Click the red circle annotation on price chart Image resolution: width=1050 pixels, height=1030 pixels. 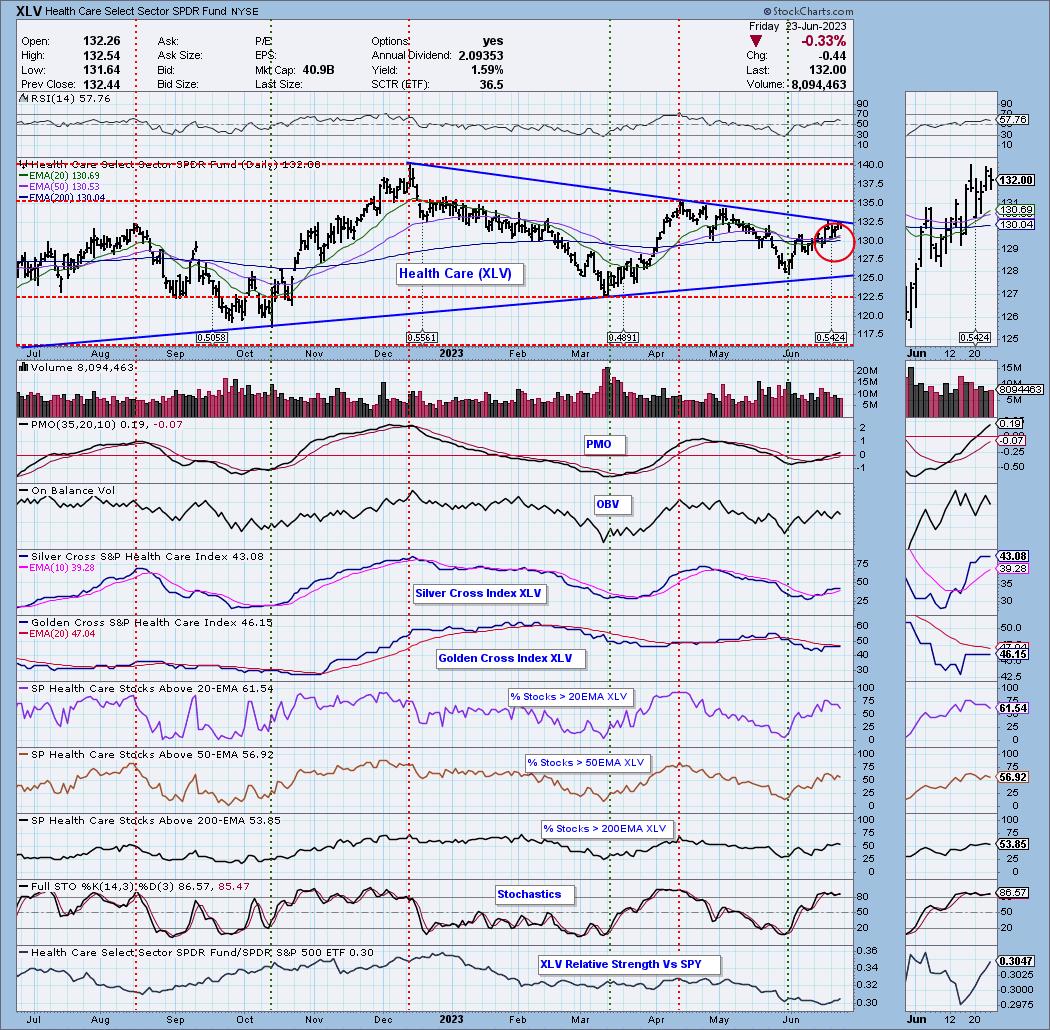point(834,242)
